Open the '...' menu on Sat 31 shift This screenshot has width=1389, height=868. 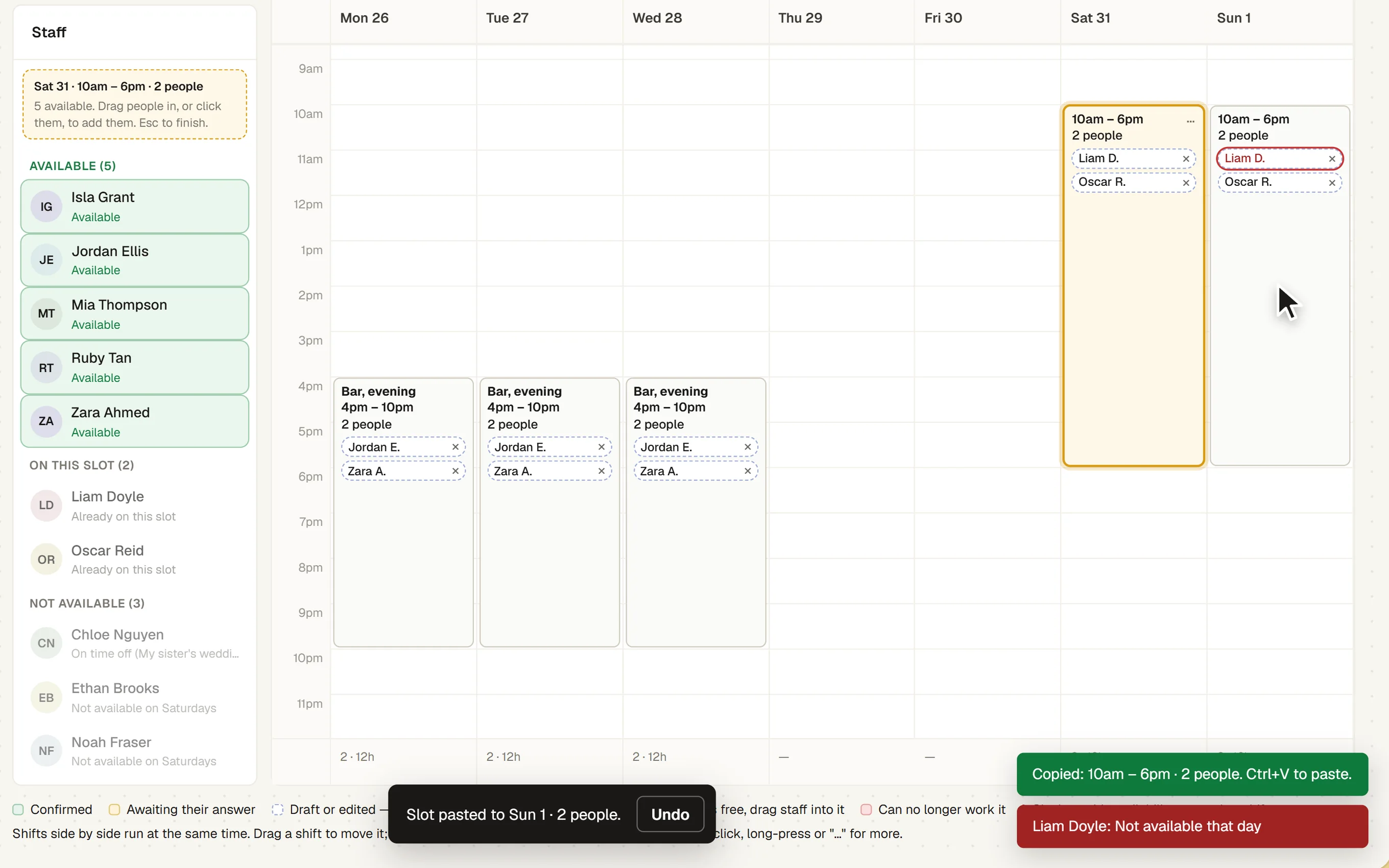coord(1190,120)
